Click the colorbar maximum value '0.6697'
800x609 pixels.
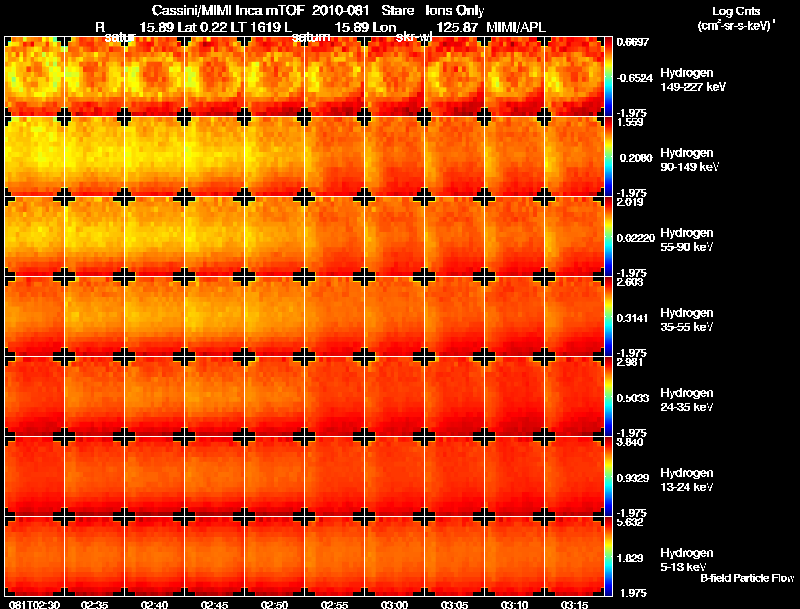click(633, 42)
